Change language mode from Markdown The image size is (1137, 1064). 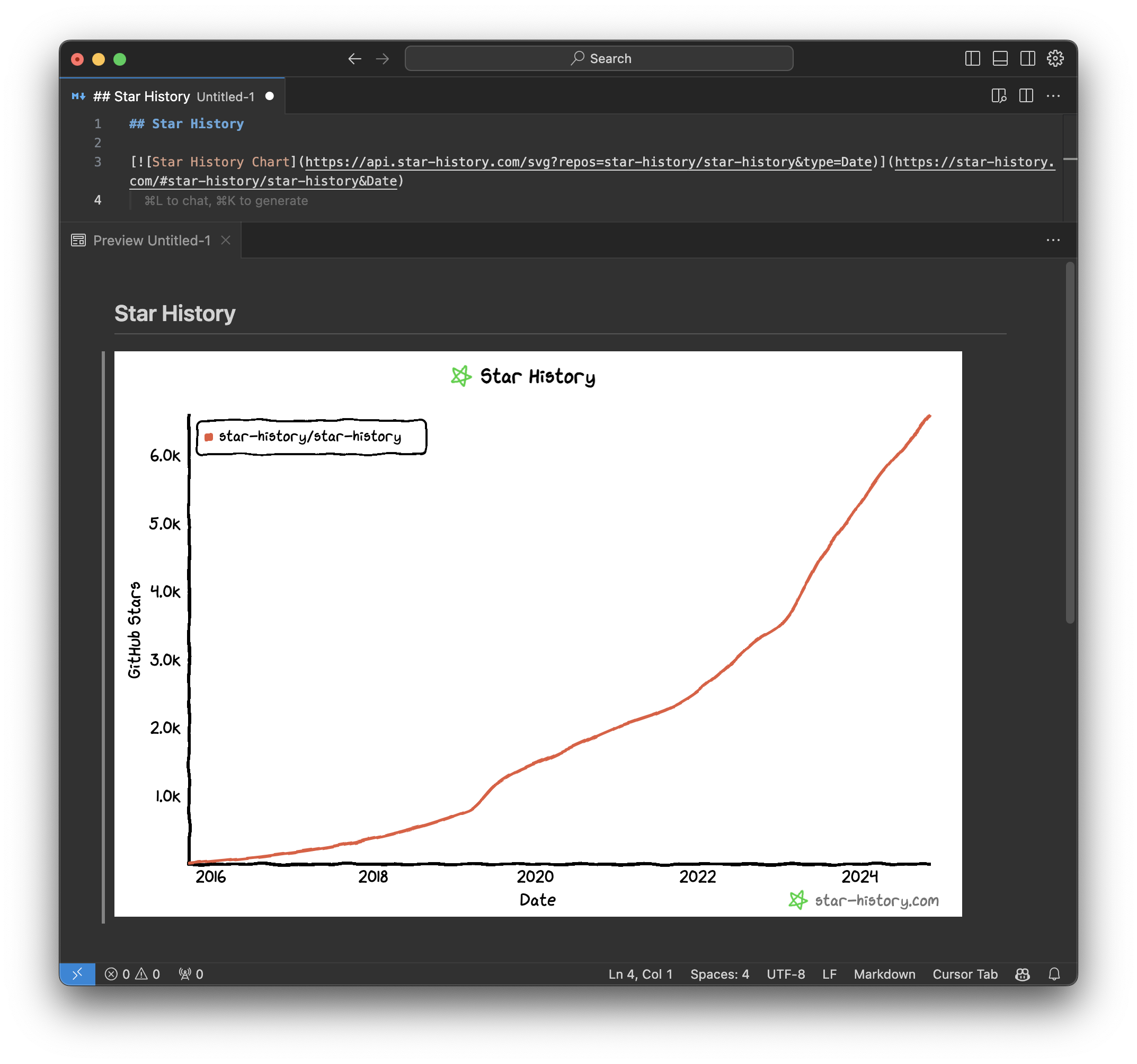(884, 973)
